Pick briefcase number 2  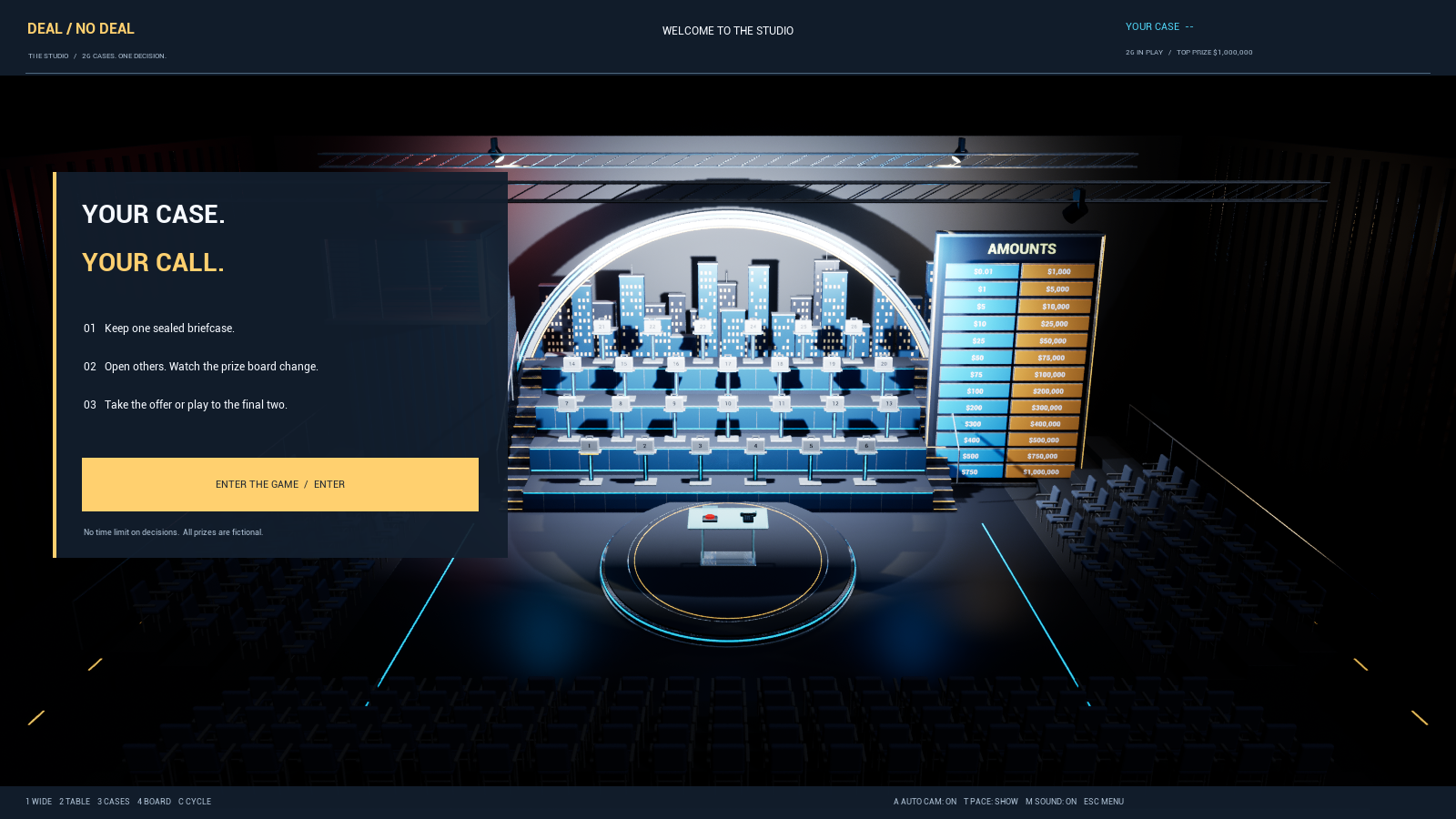tap(645, 446)
